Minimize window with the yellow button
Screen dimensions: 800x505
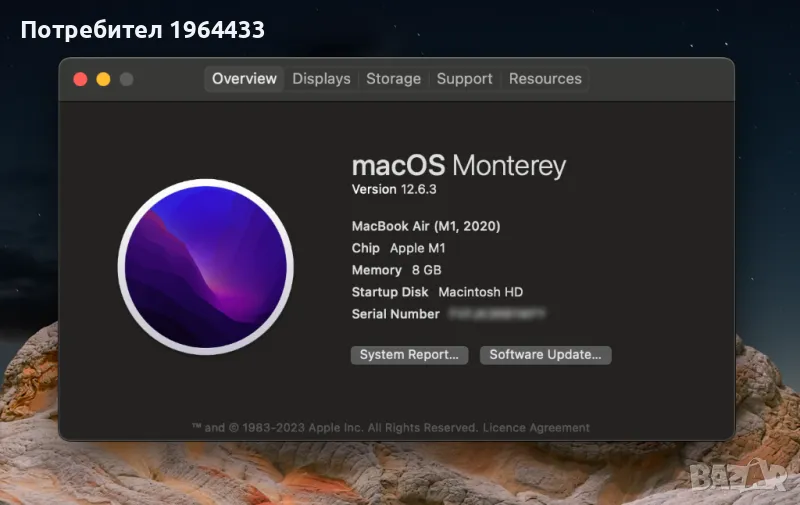pyautogui.click(x=103, y=79)
